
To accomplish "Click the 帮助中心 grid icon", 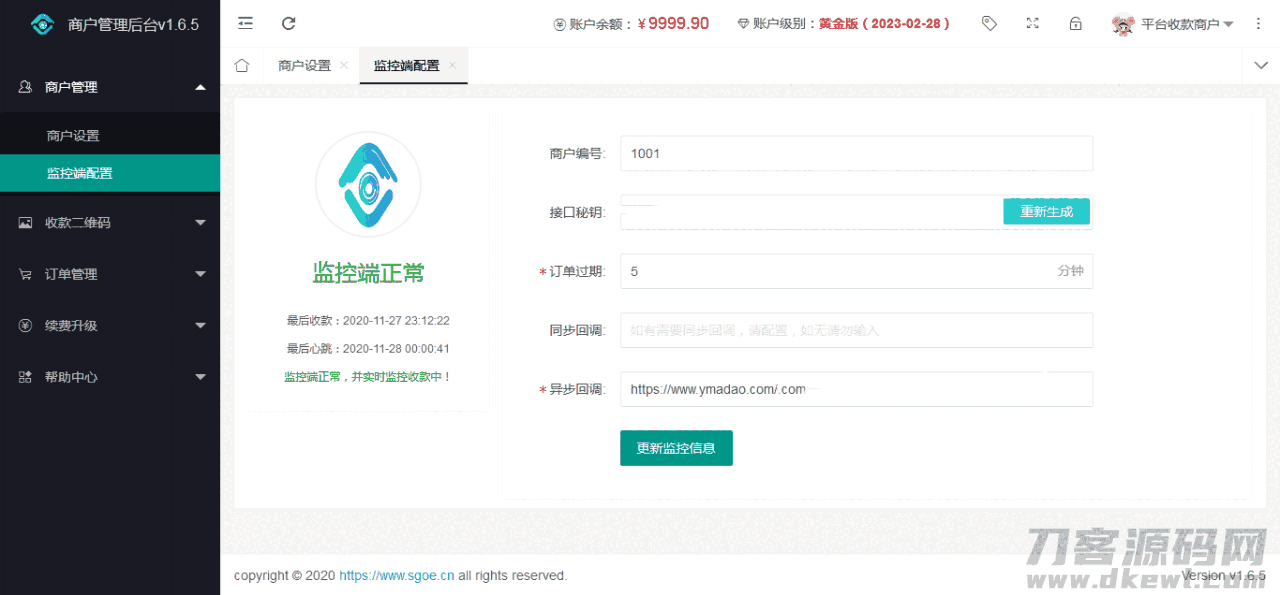I will click(23, 377).
